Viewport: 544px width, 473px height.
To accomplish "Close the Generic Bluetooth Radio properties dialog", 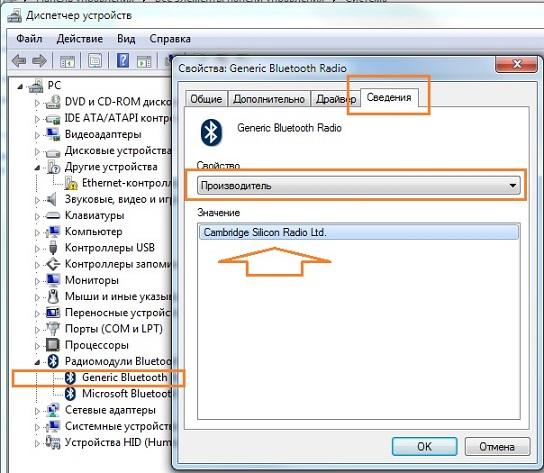I will click(x=517, y=64).
